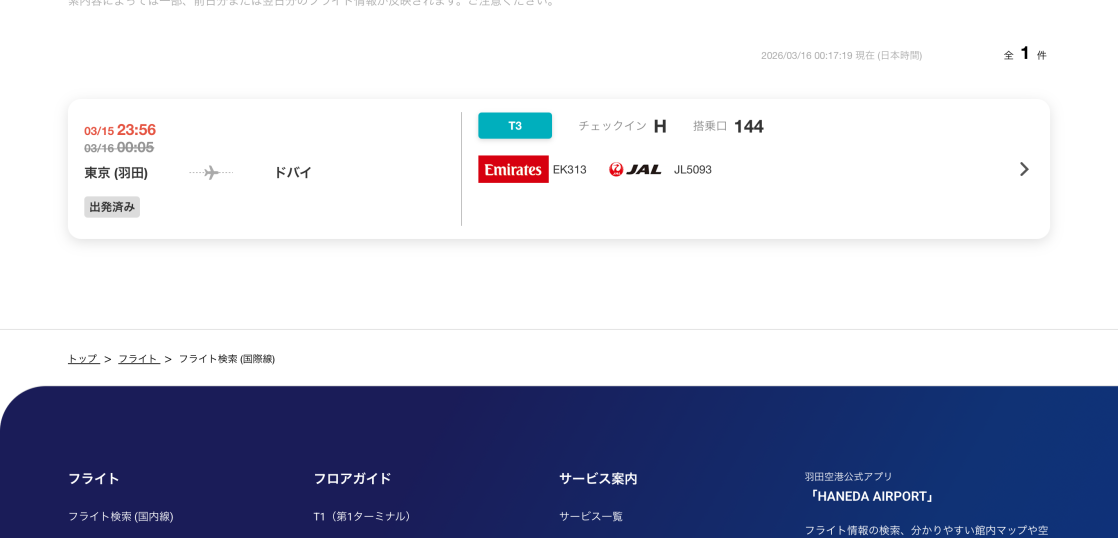Screen dimensions: 1118x538
Task: Click the フライト footer heading
Action: (94, 478)
